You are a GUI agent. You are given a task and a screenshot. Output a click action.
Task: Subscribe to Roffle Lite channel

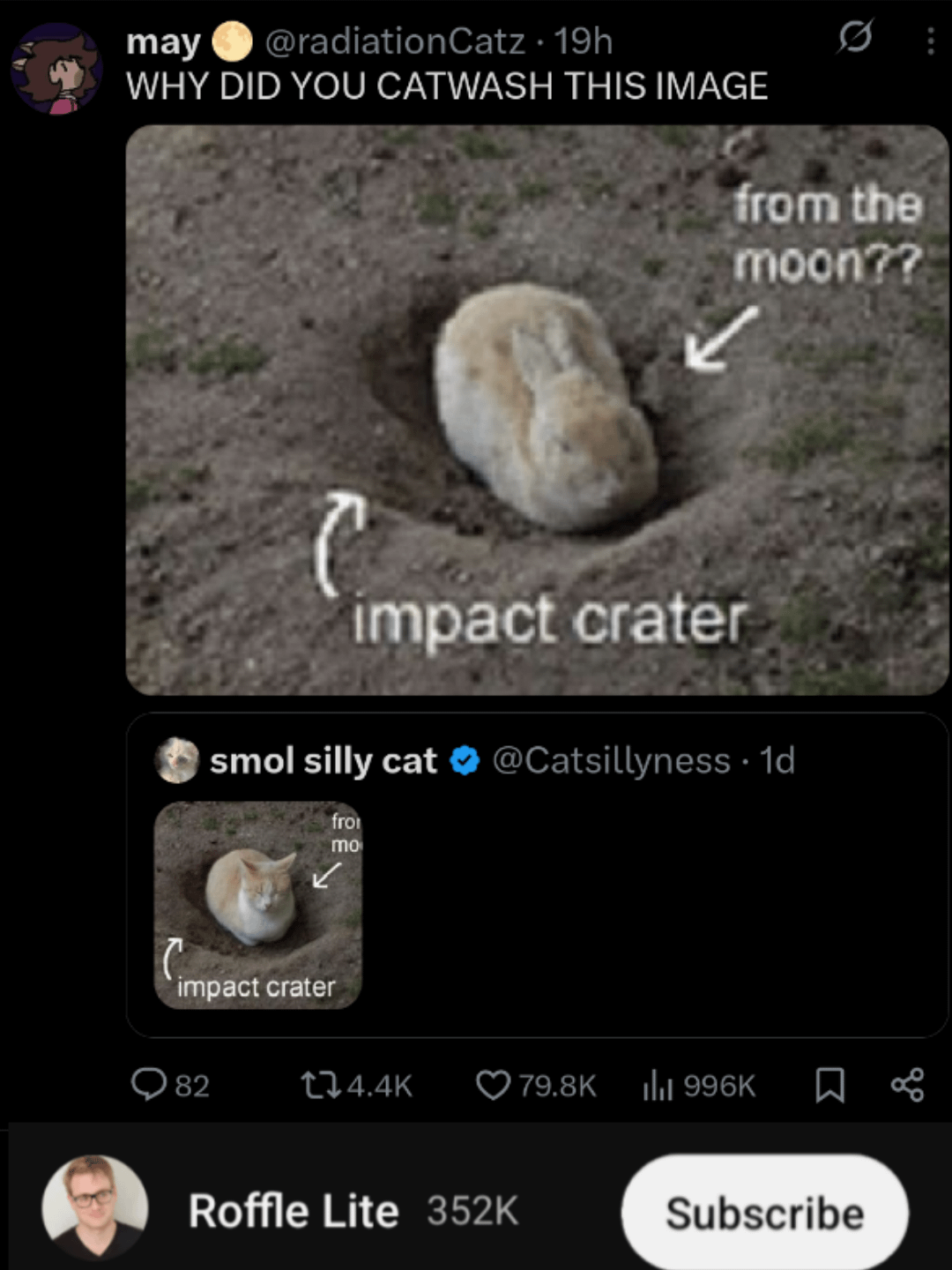[764, 1213]
